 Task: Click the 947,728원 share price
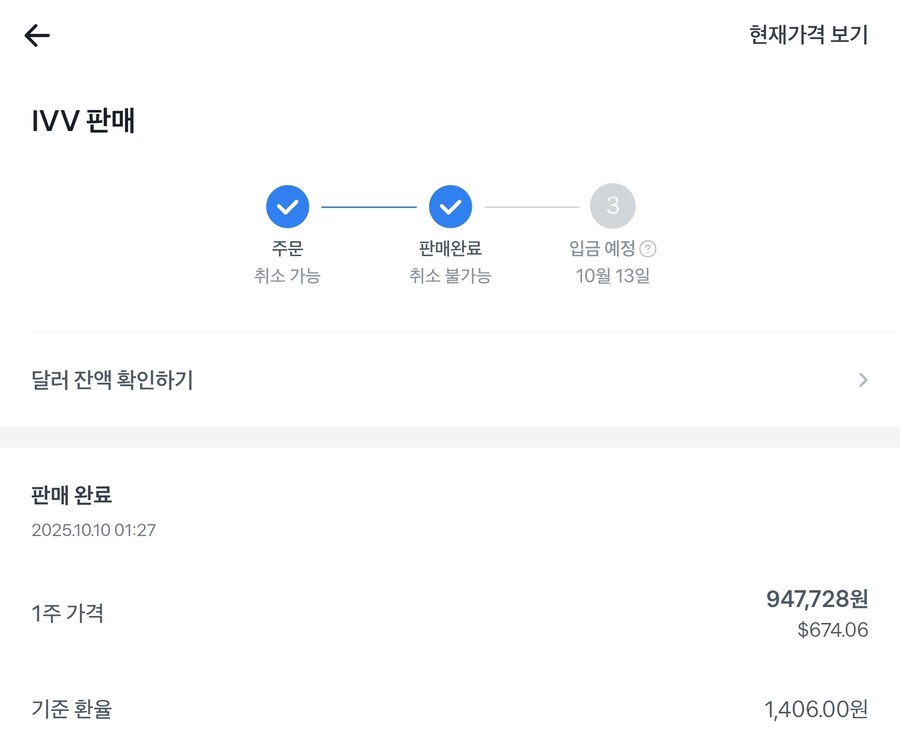click(x=817, y=599)
